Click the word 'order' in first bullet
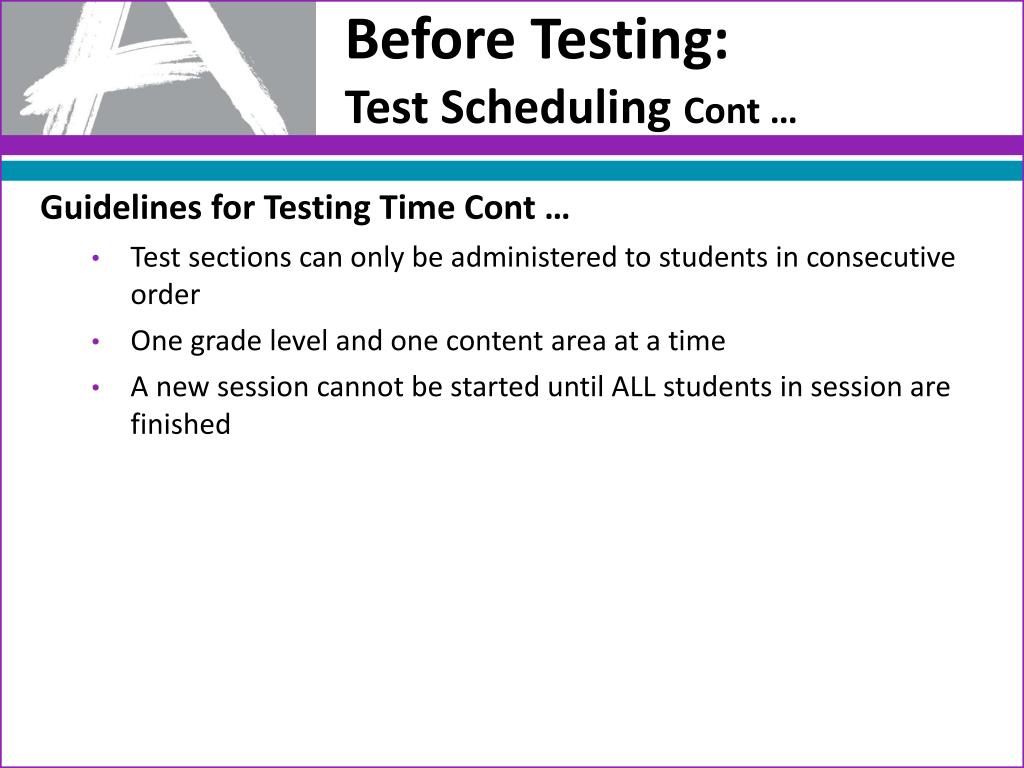The image size is (1024, 768). click(x=165, y=295)
